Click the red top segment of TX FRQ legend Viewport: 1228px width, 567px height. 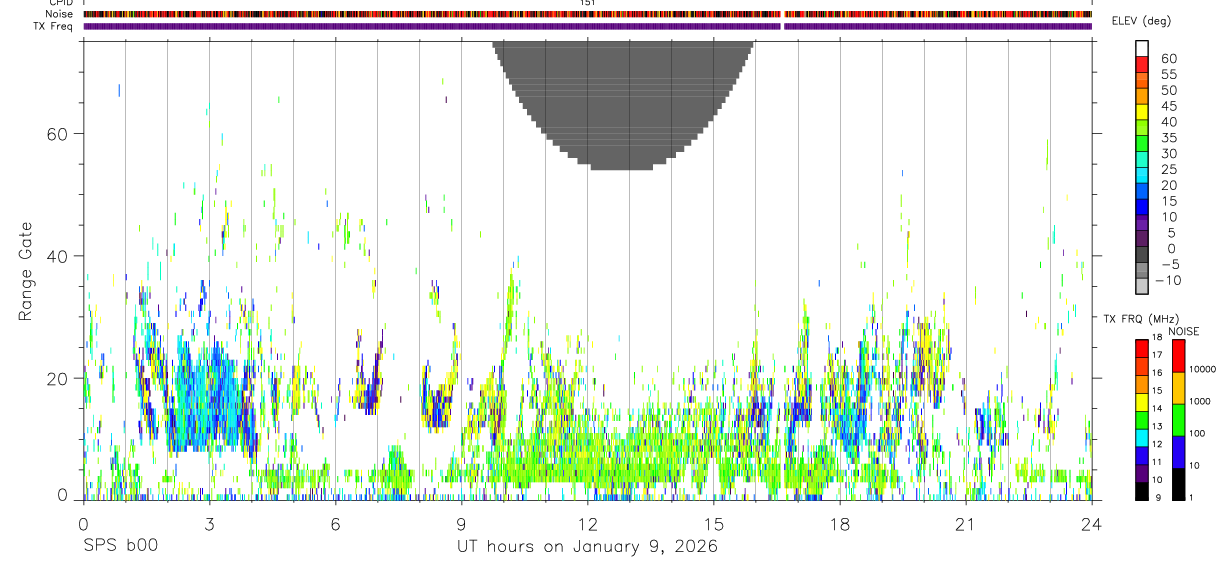coord(1141,348)
